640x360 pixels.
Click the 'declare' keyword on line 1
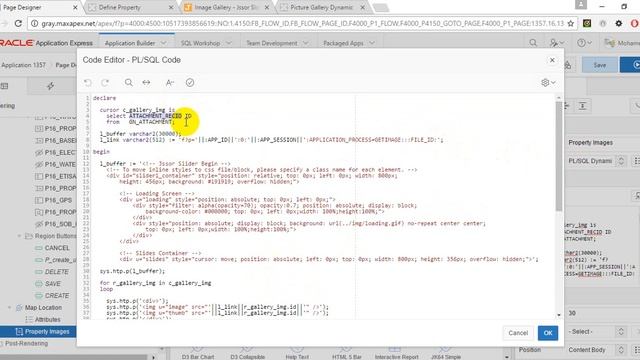(x=104, y=98)
